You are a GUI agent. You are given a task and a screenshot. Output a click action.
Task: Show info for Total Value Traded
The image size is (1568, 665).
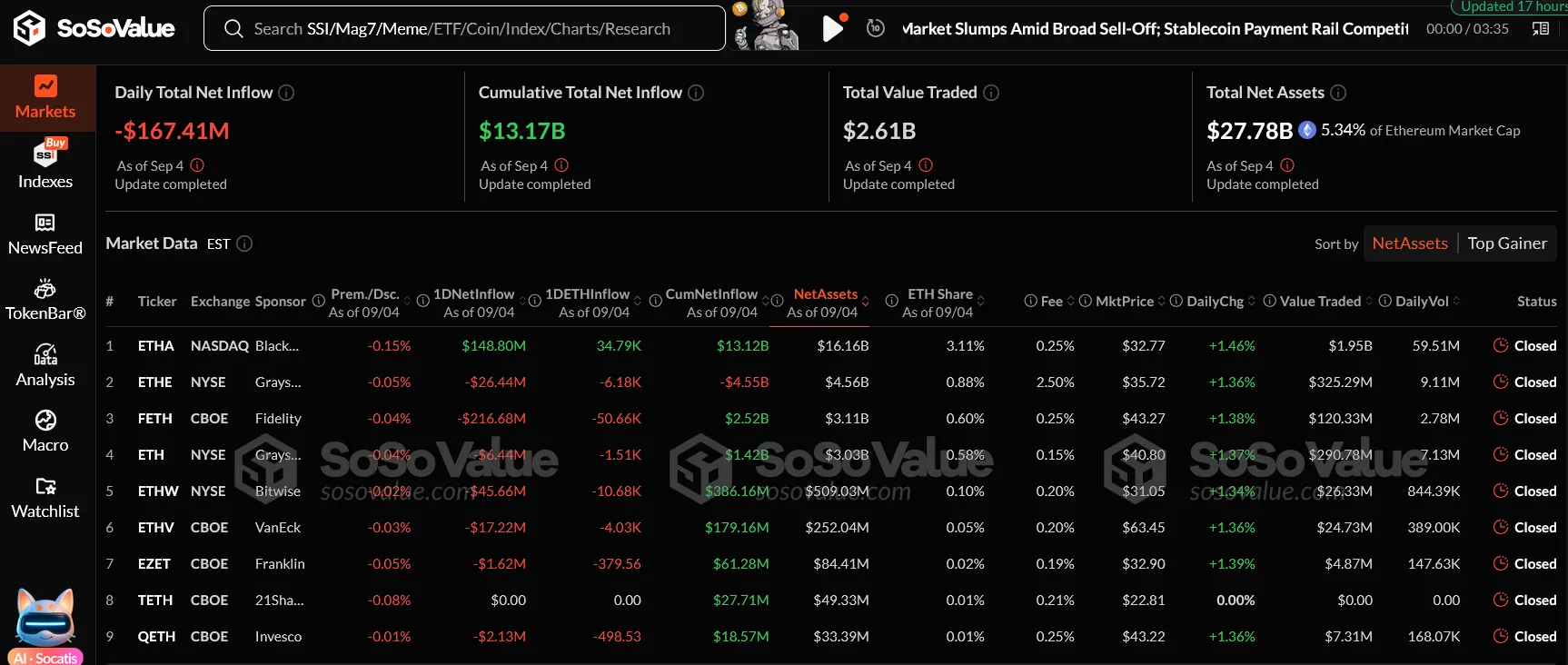pos(991,93)
